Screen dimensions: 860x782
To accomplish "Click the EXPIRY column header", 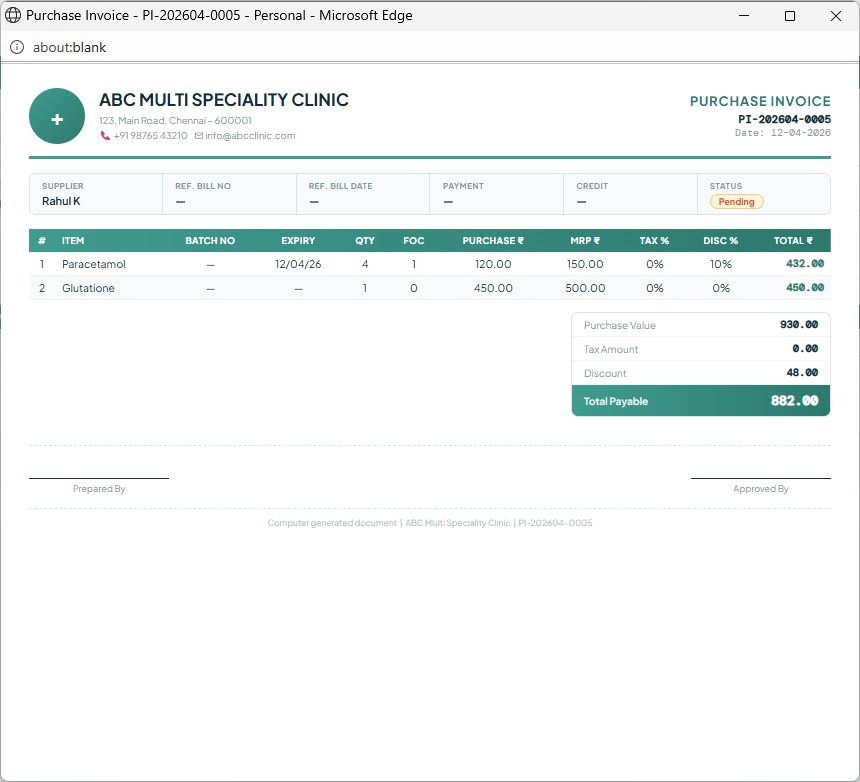I will (298, 241).
